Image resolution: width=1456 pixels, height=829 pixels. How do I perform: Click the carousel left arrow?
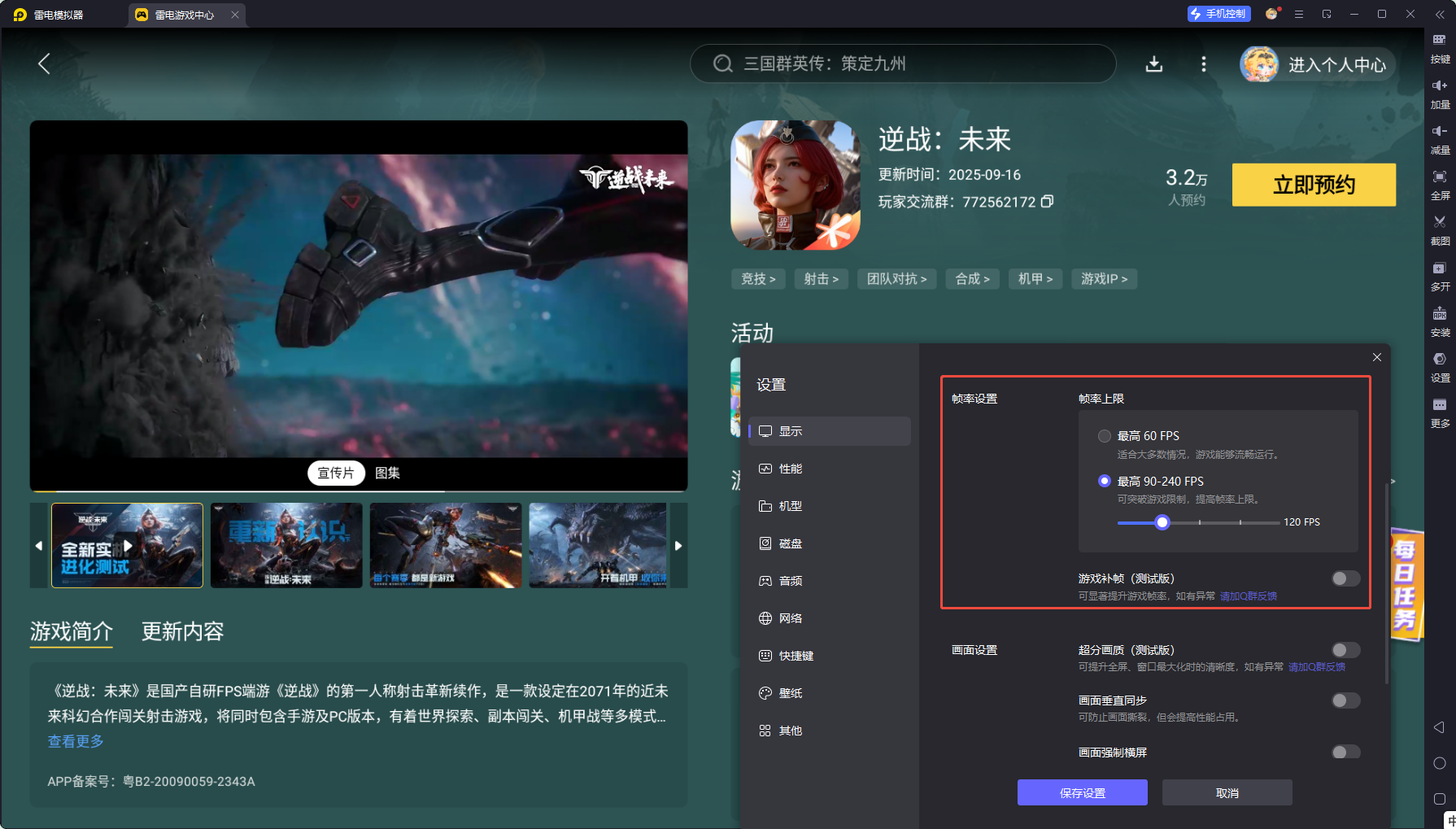point(39,545)
